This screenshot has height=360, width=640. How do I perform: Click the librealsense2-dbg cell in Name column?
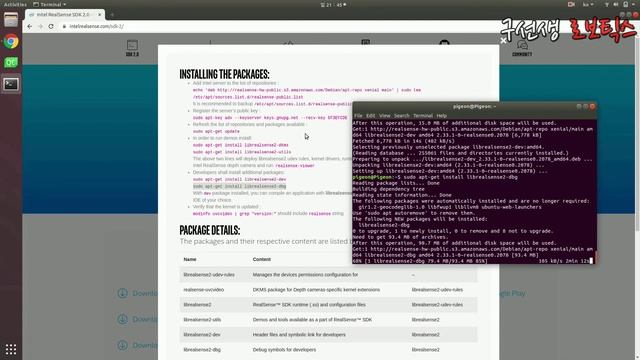(x=202, y=350)
